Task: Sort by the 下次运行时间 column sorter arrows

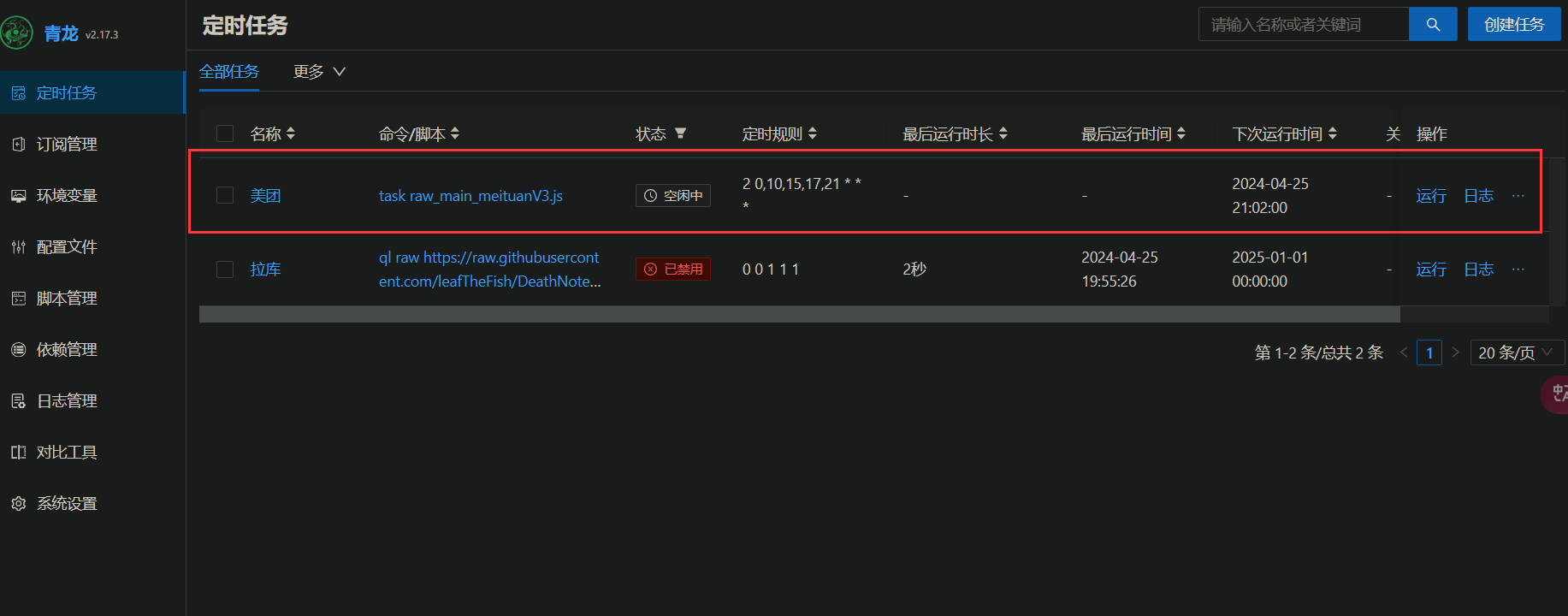Action: (1333, 133)
